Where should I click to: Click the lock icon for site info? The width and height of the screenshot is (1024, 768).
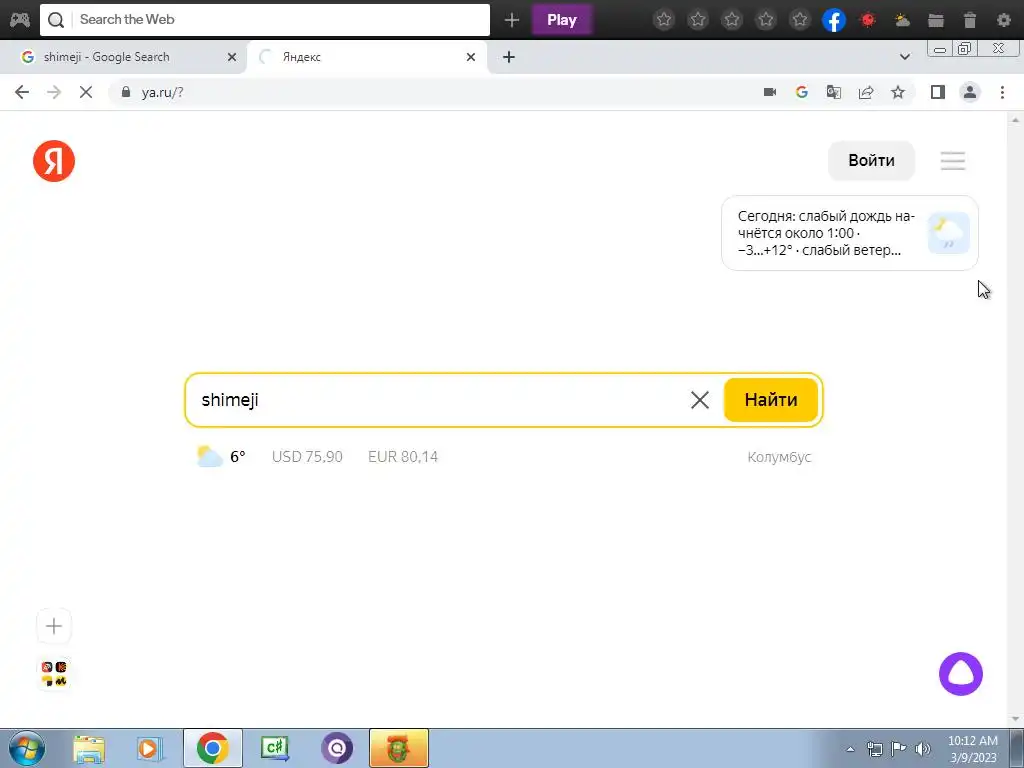(x=126, y=92)
